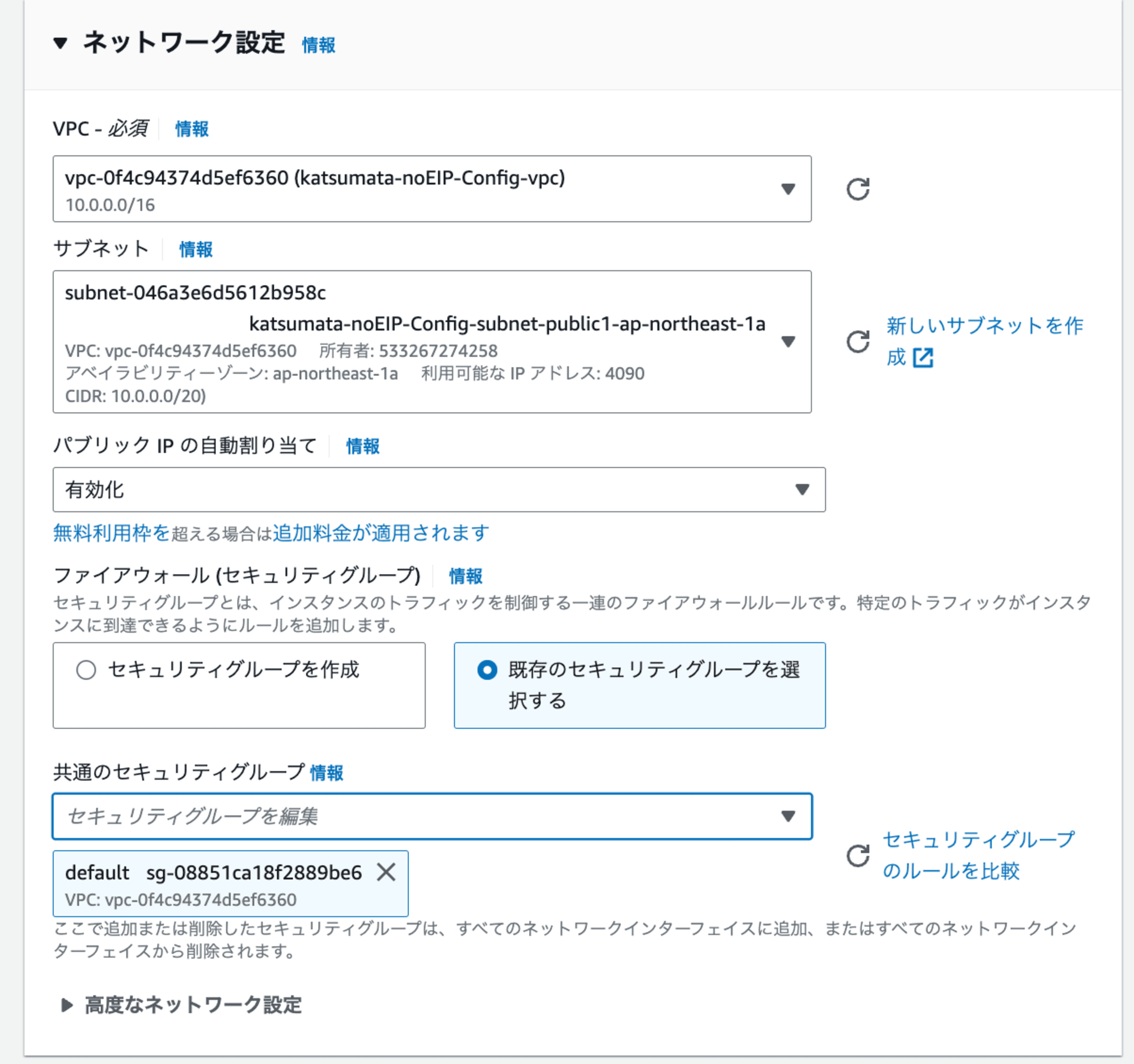
Task: Open the VPC selection dropdown
Action: coord(432,189)
